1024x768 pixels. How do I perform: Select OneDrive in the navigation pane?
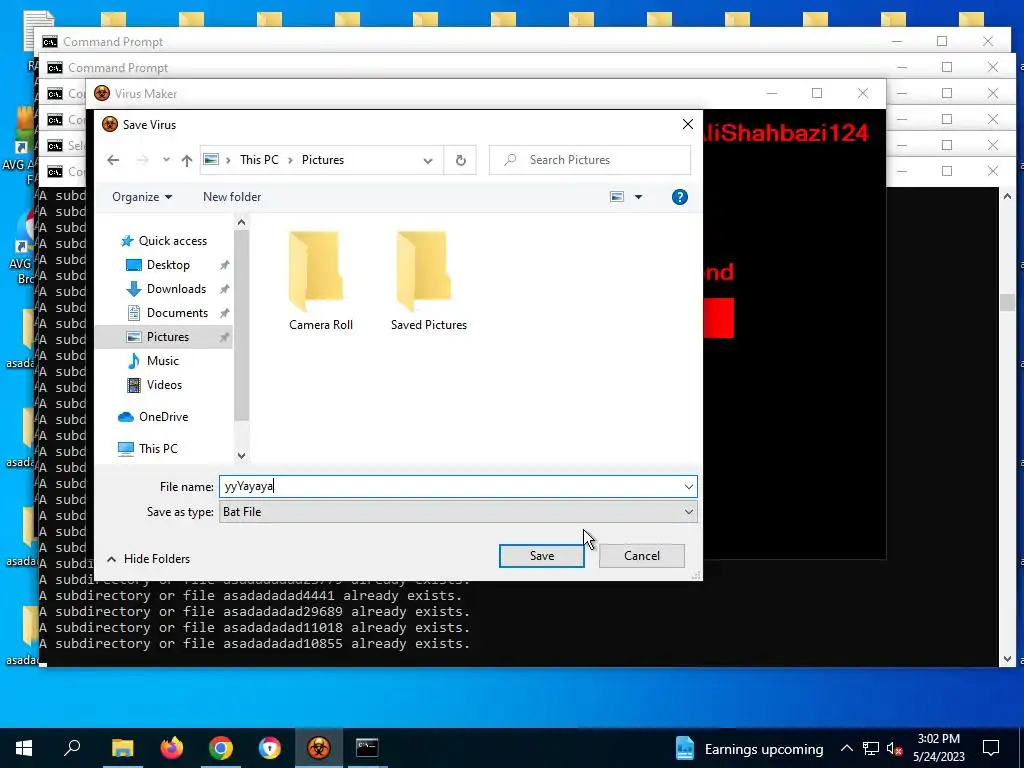click(x=153, y=417)
